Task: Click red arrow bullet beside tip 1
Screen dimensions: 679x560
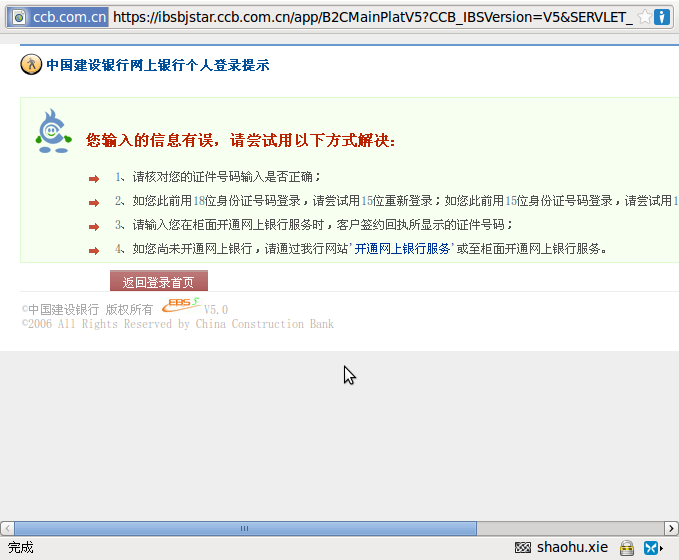Action: point(94,179)
